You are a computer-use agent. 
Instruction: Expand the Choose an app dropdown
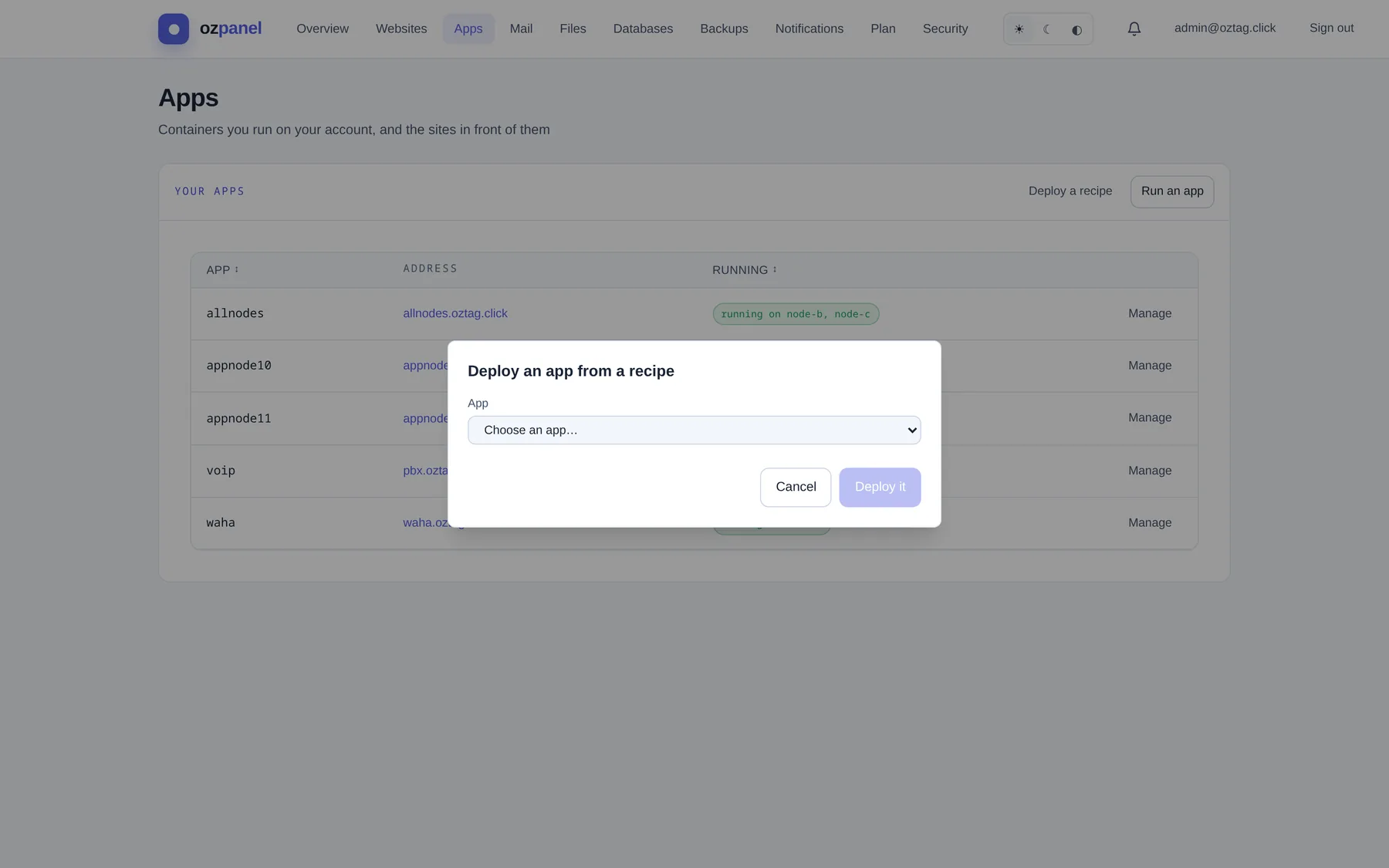pos(694,430)
